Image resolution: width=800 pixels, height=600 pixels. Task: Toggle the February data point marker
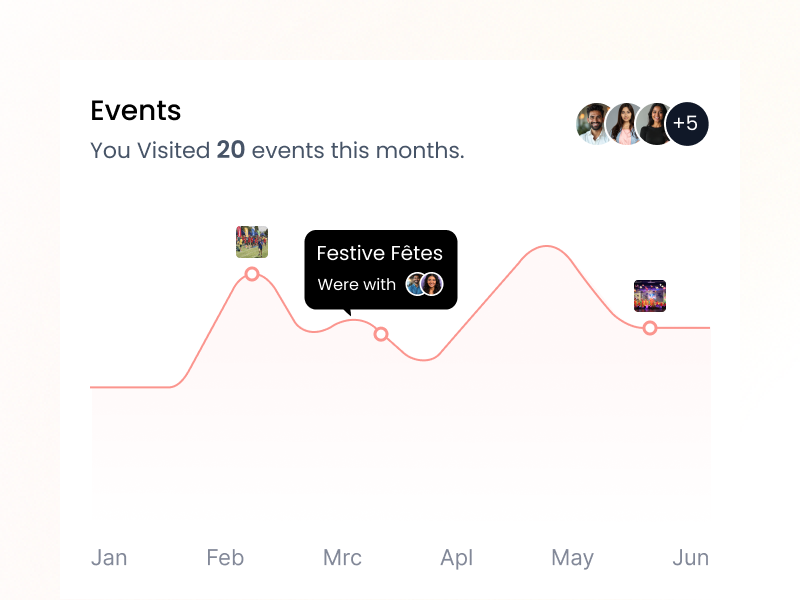pos(251,273)
